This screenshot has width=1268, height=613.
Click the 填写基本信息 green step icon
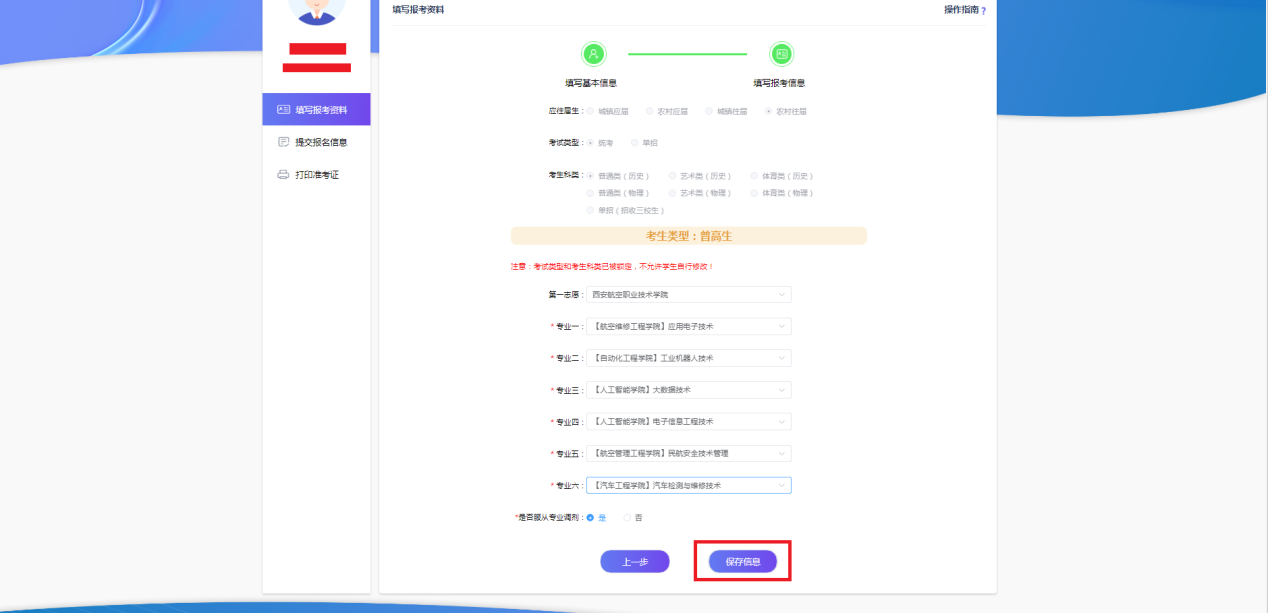594,54
